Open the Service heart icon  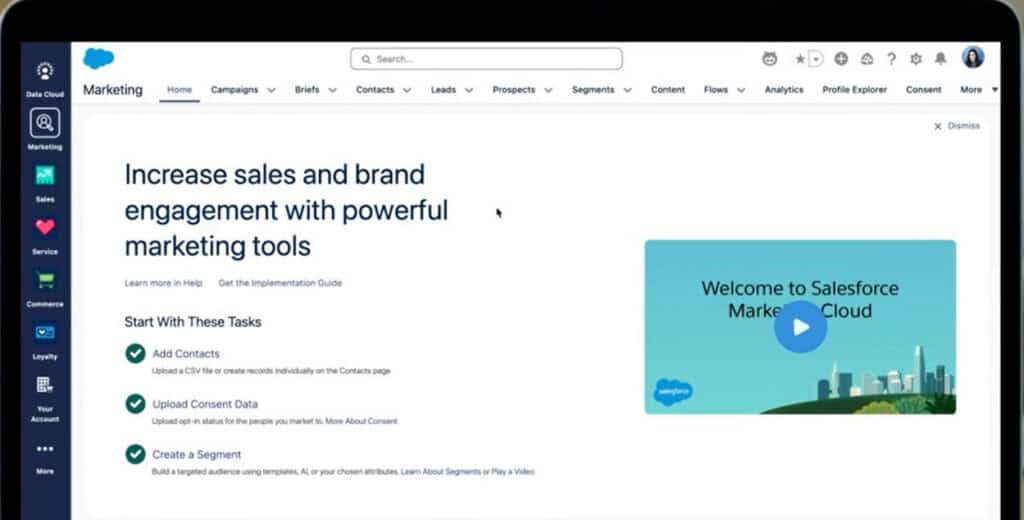(x=45, y=228)
